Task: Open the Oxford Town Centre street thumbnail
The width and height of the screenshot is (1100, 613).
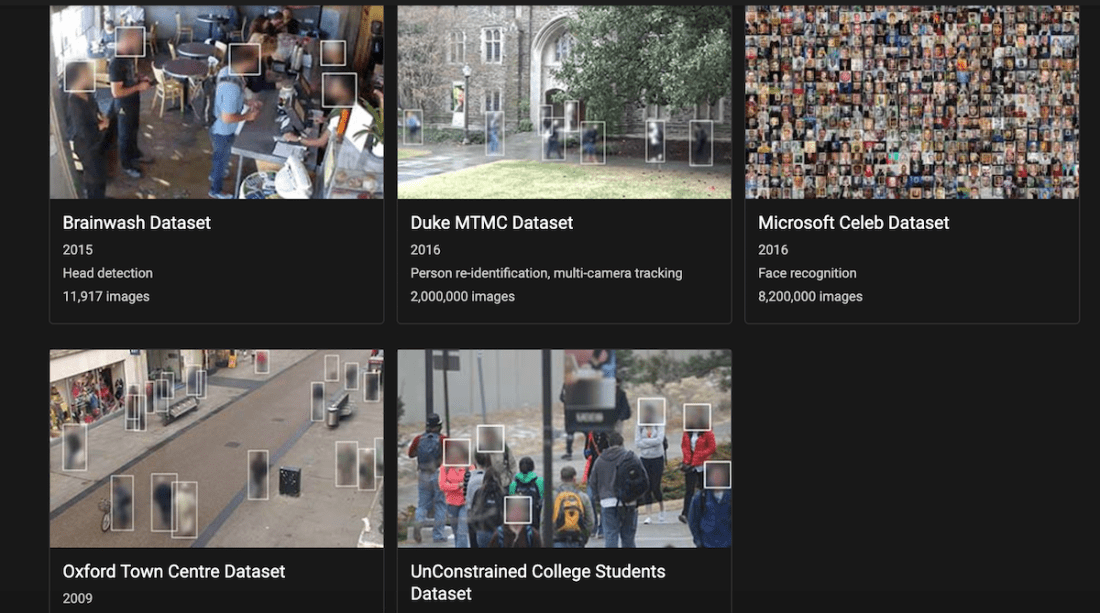Action: [x=217, y=448]
